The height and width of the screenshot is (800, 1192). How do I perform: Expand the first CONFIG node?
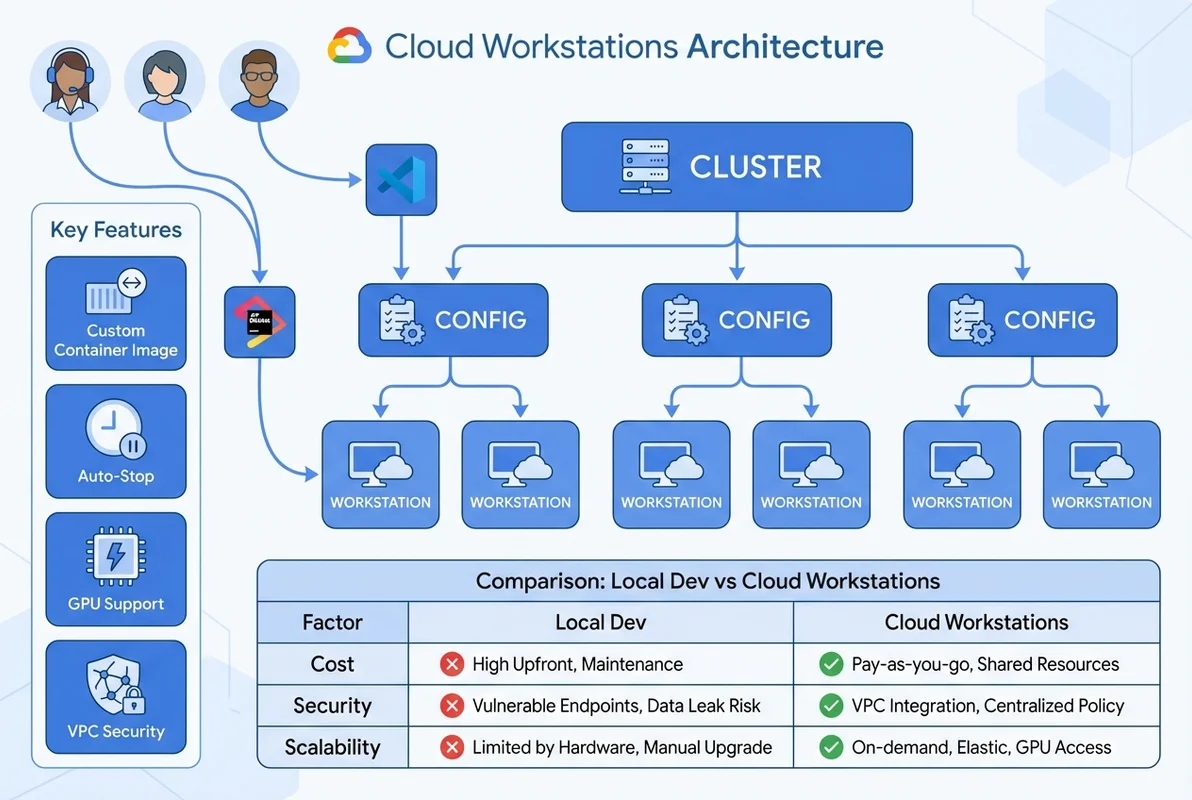coord(452,320)
